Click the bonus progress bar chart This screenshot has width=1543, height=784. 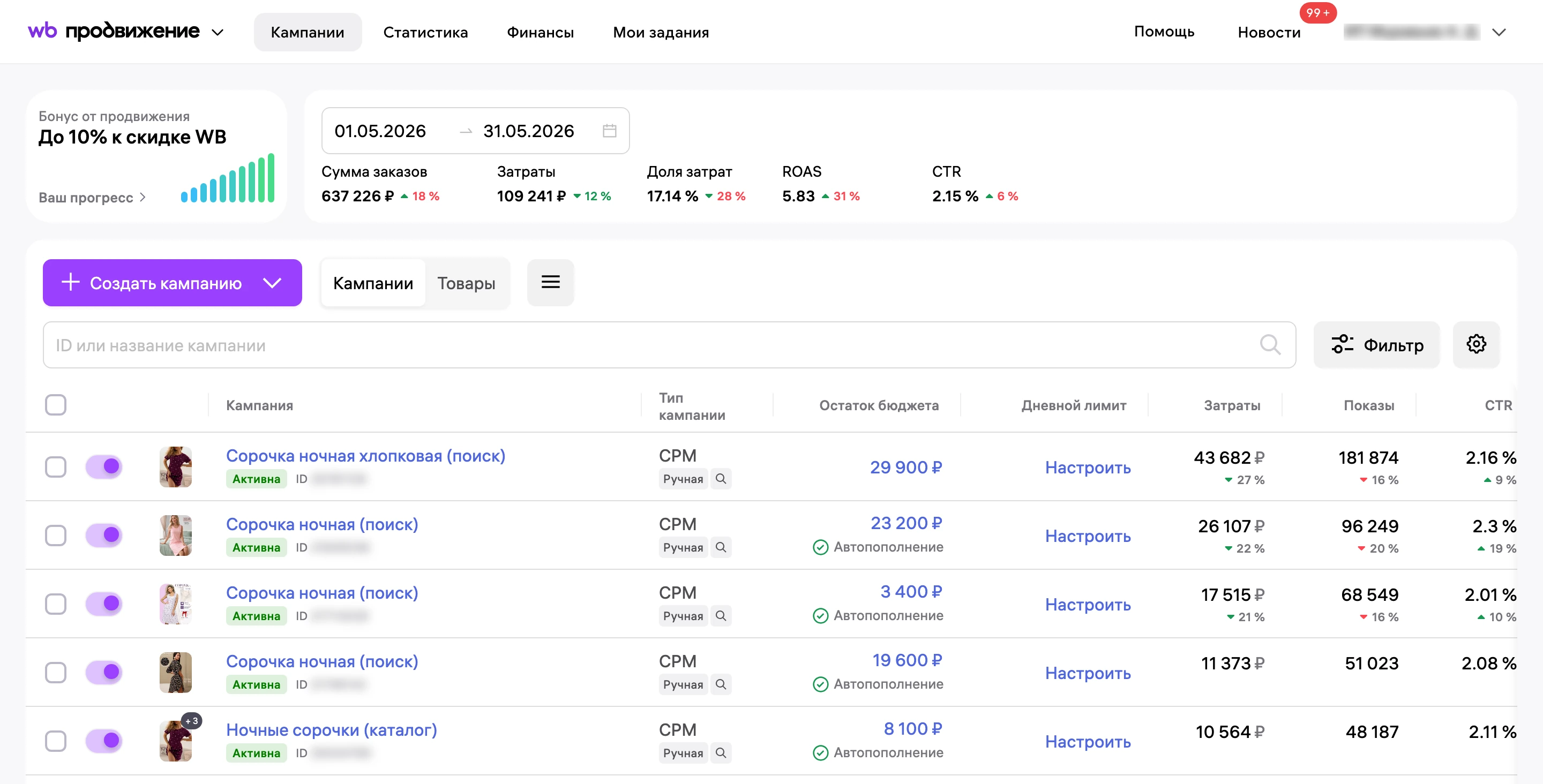click(228, 178)
